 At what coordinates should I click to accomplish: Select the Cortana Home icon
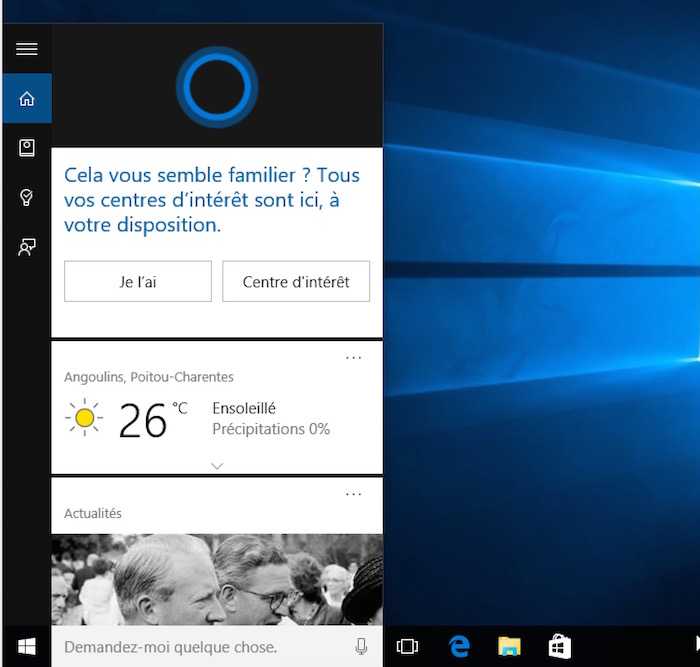coord(26,98)
